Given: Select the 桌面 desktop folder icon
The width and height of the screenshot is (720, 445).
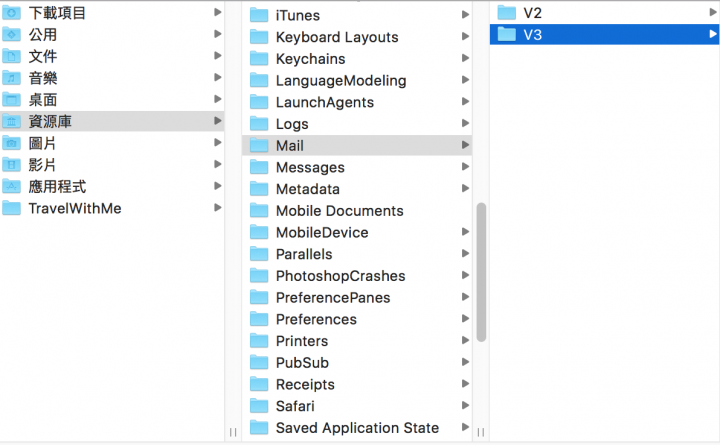Looking at the screenshot, I should [x=11, y=100].
